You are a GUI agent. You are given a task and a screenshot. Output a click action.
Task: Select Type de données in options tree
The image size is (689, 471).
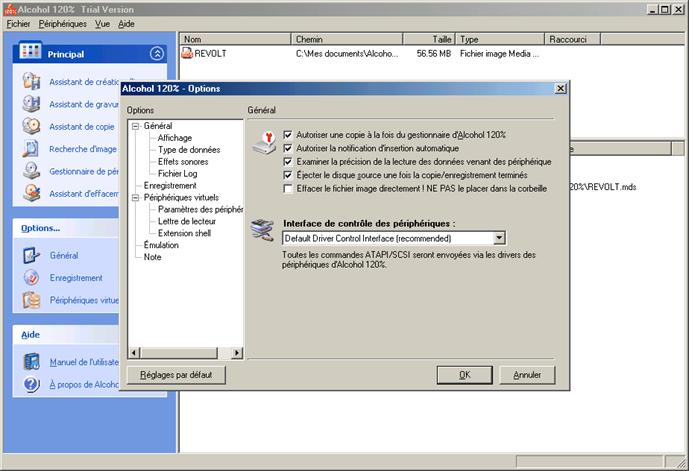pyautogui.click(x=189, y=150)
